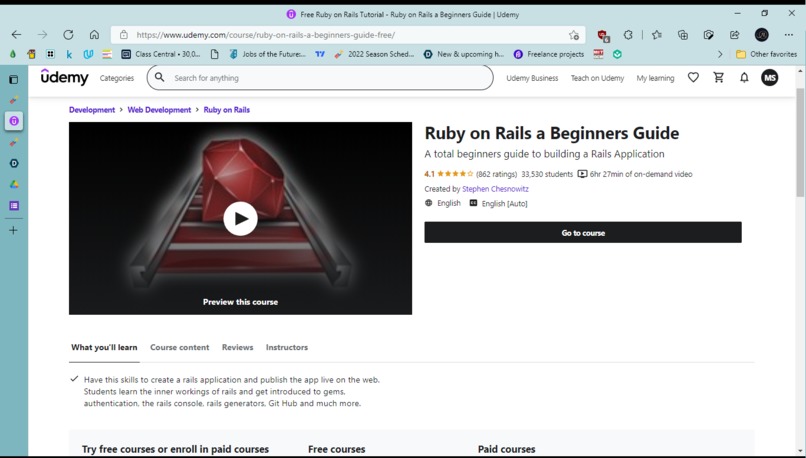Viewport: 806px width, 458px height.
Task: Add page to favorites star icon
Action: pyautogui.click(x=574, y=35)
